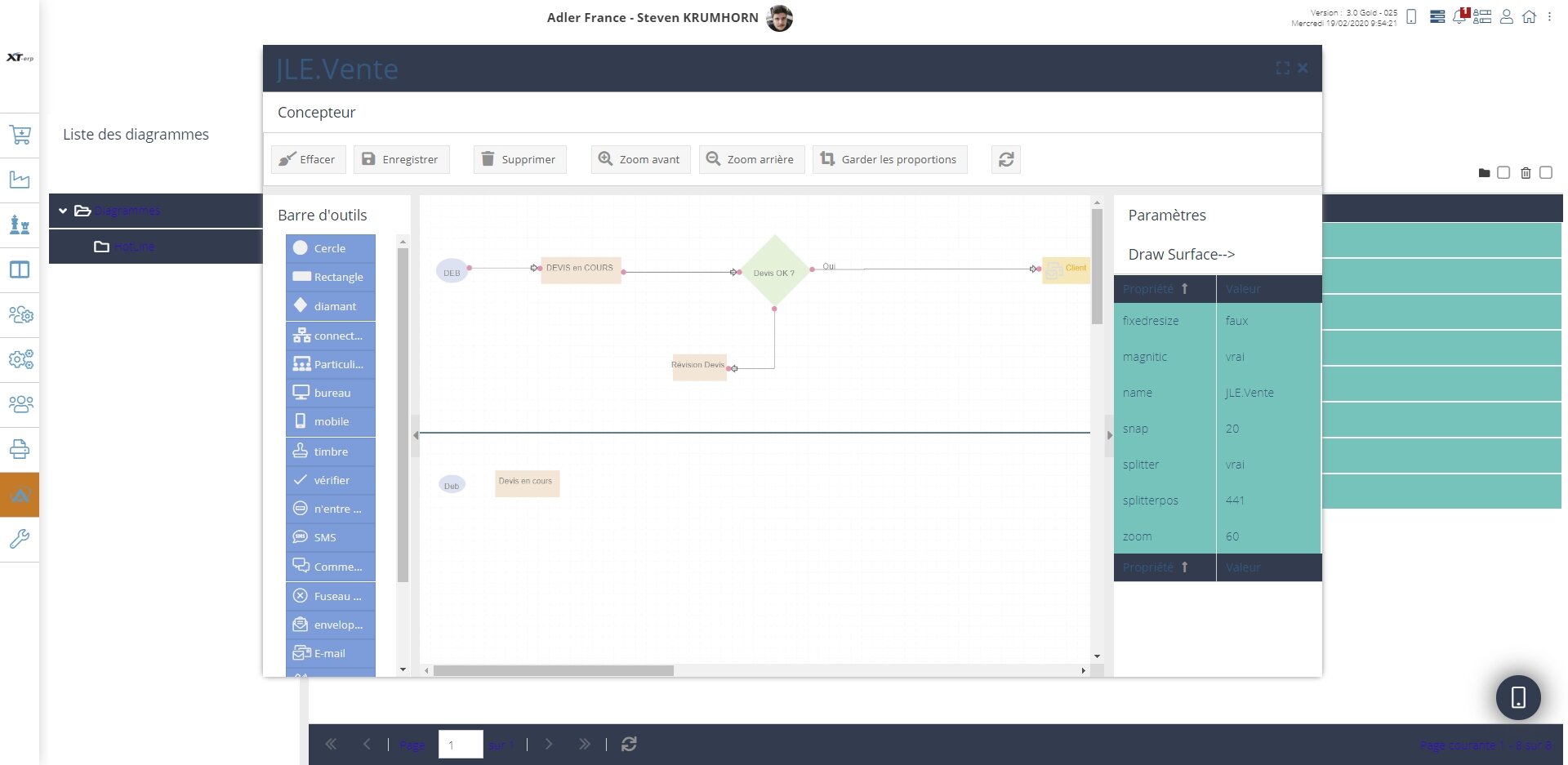
Task: Tick the checkbox next to trash icon
Action: (1545, 172)
